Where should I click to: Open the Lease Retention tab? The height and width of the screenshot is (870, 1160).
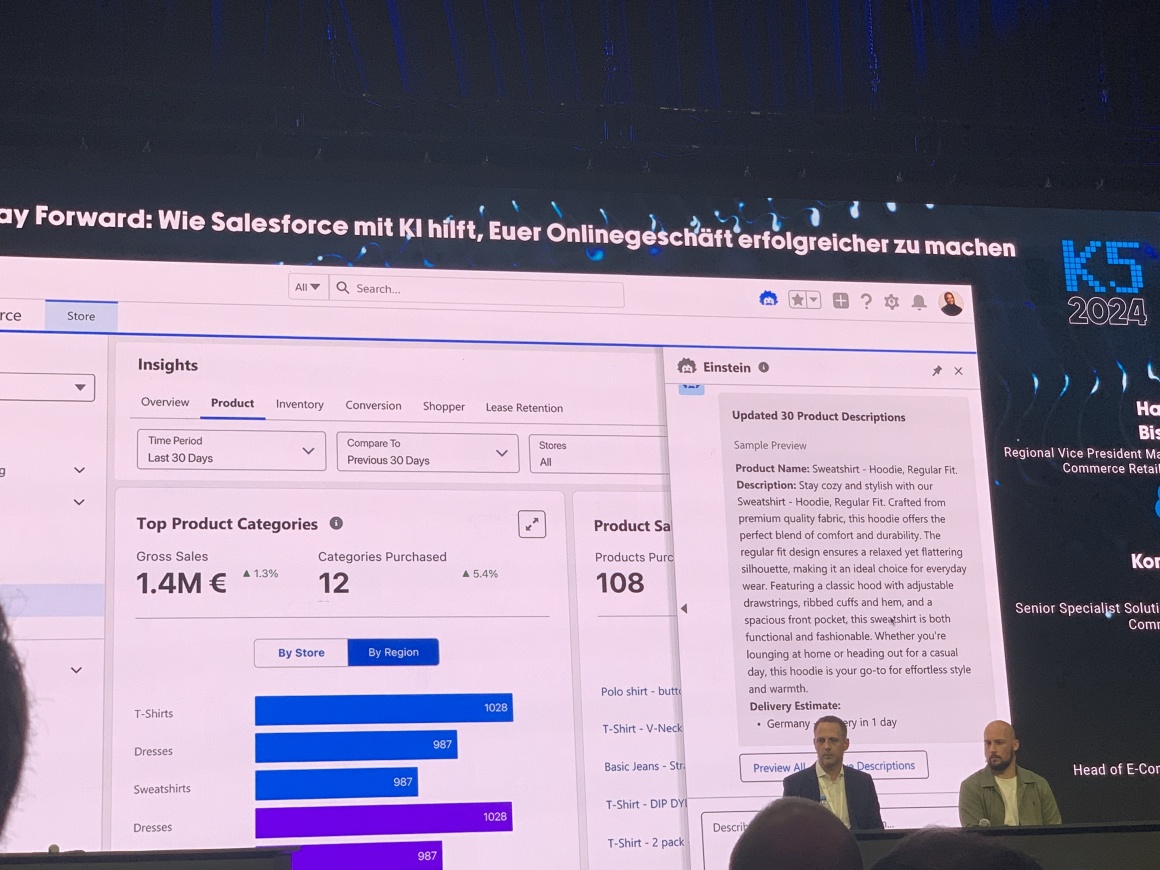pyautogui.click(x=524, y=408)
